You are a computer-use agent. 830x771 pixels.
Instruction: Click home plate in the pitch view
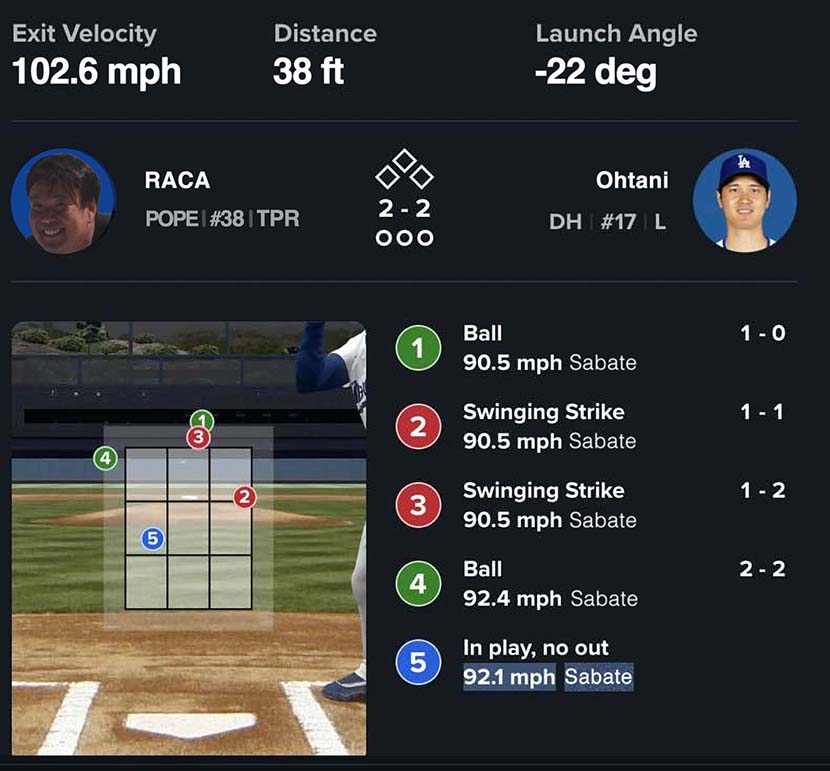[x=191, y=724]
